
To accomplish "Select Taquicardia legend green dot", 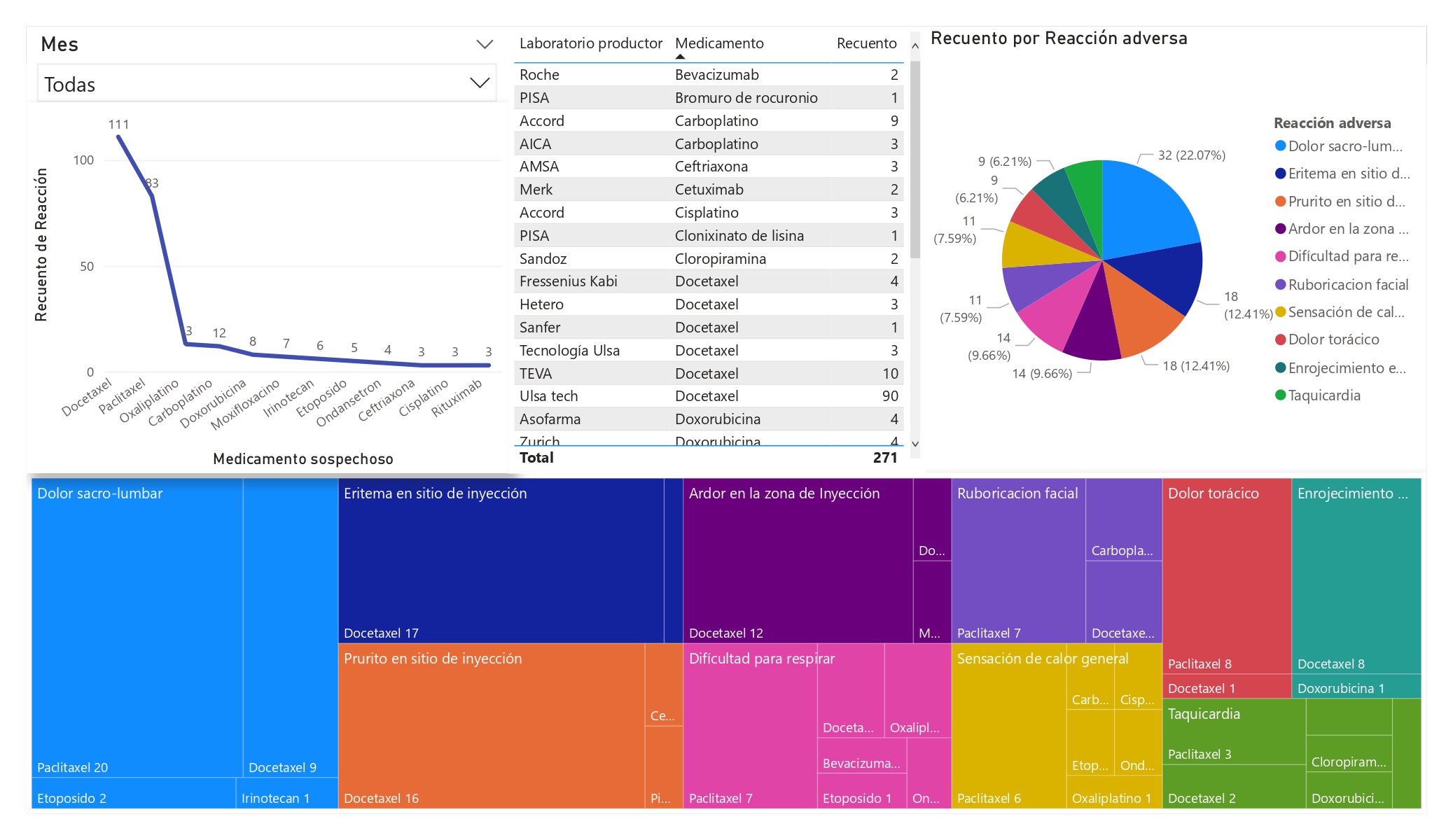I will click(1280, 395).
